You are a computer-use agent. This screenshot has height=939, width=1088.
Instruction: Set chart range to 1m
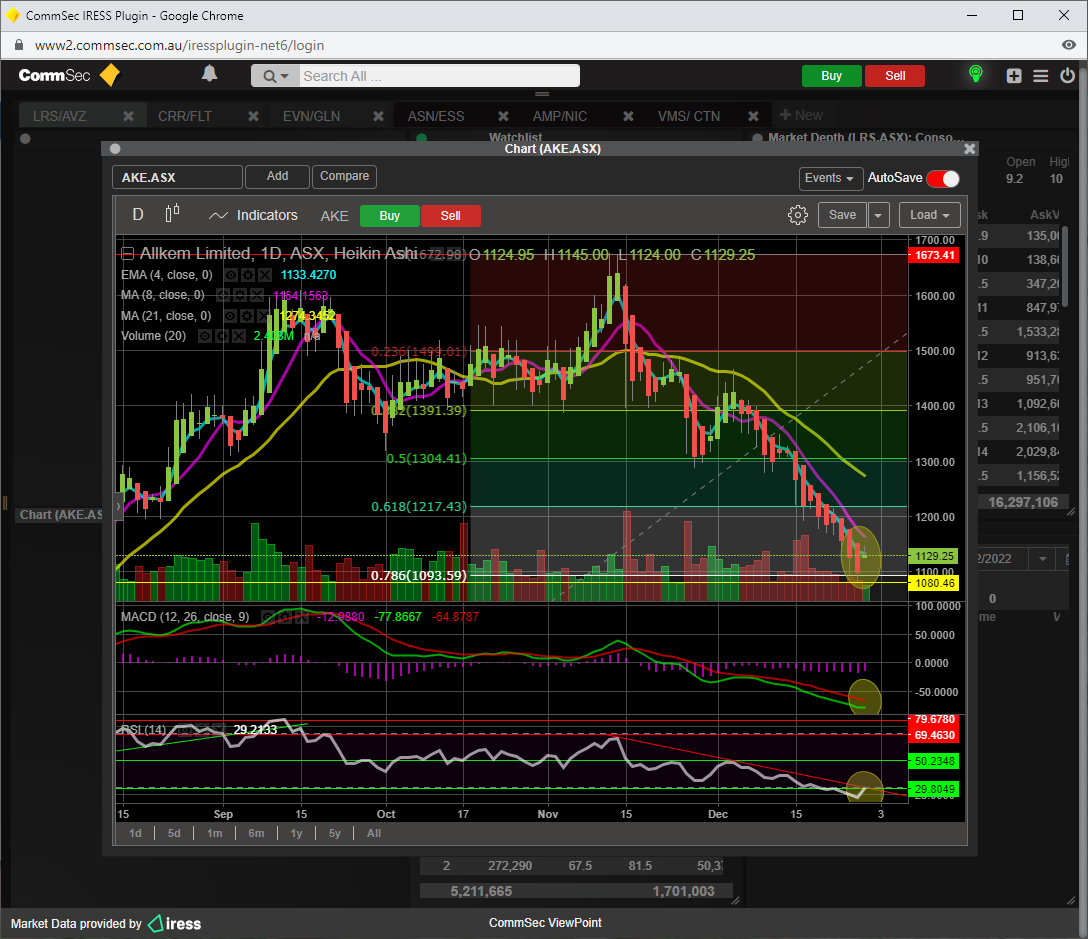(214, 833)
